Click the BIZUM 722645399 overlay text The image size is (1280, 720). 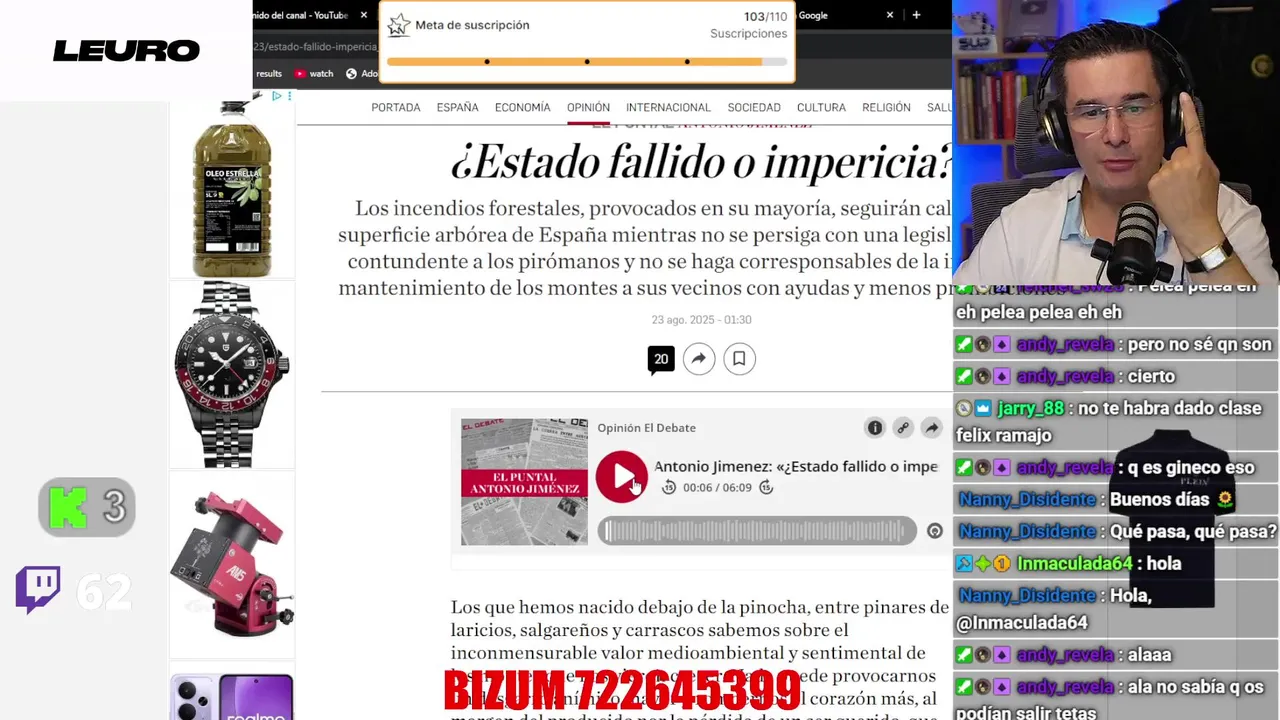622,690
